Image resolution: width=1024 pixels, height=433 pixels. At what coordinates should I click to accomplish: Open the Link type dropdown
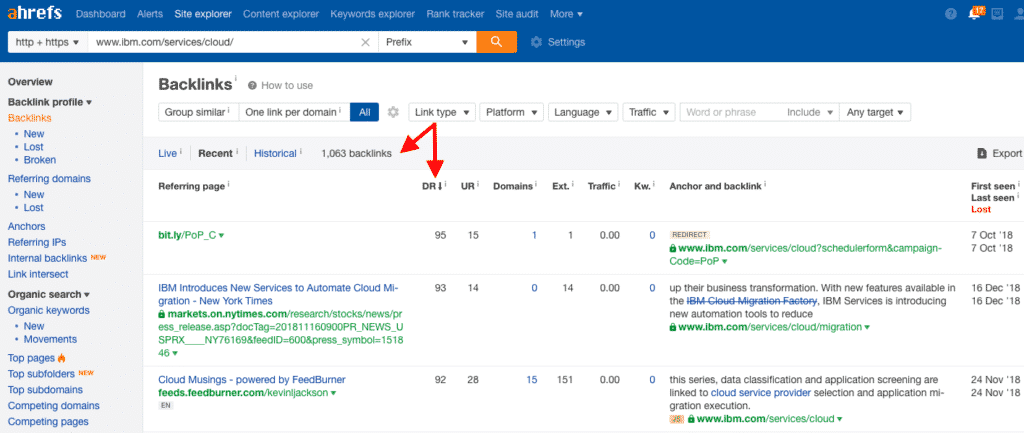point(442,112)
